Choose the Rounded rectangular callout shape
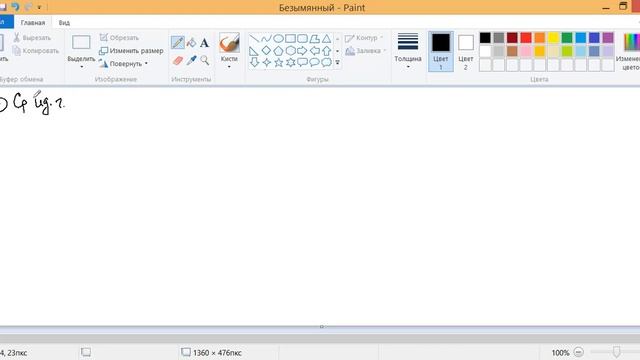 pos(302,62)
